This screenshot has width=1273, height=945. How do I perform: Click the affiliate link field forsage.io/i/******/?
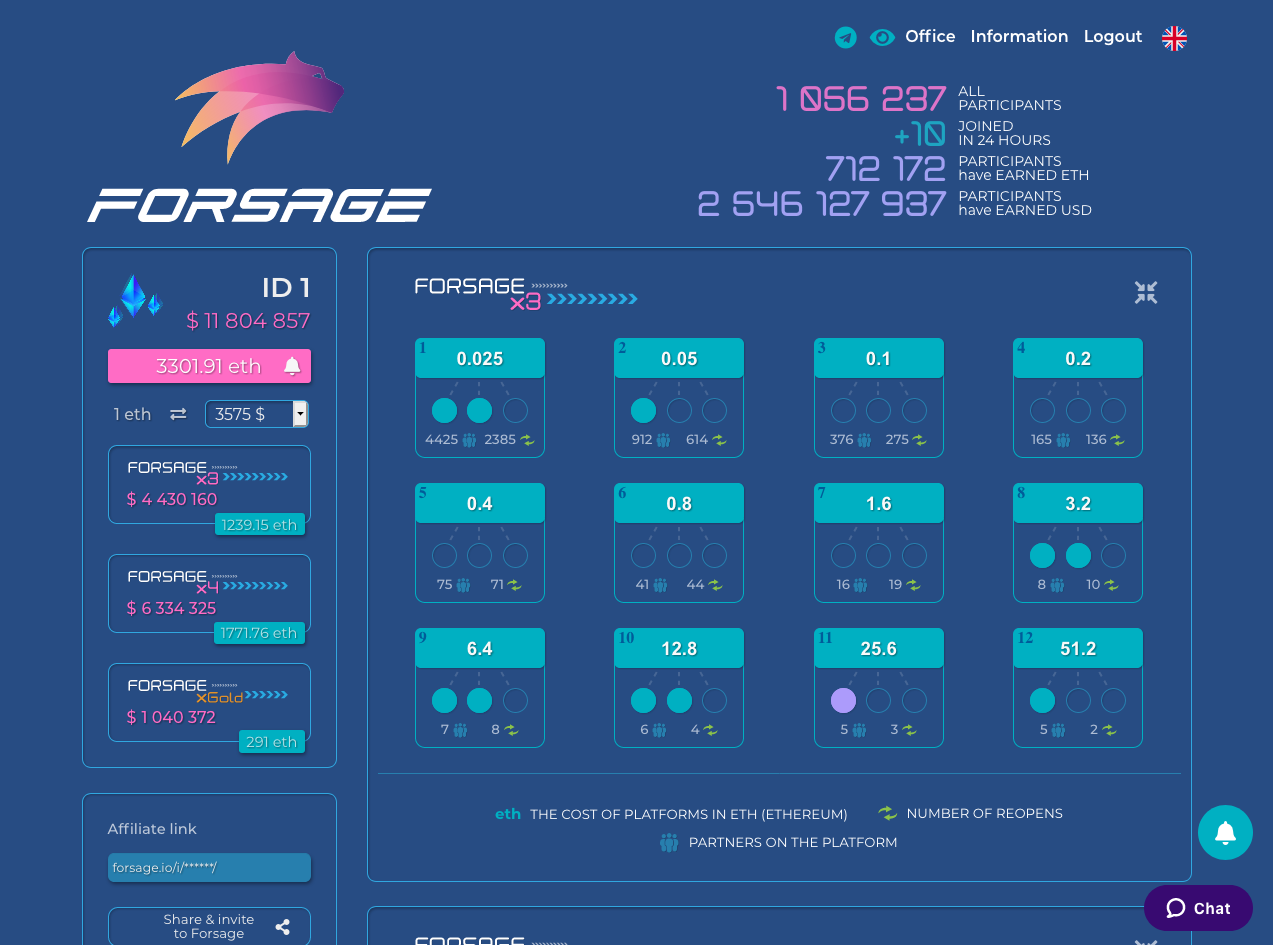209,867
